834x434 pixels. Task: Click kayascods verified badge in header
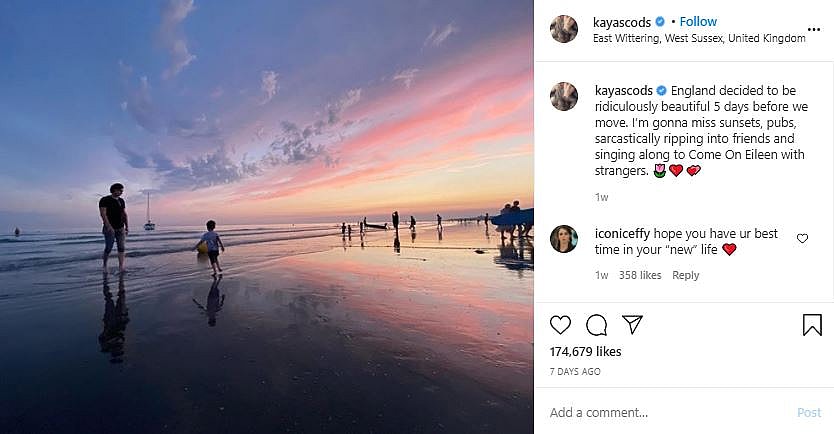660,21
